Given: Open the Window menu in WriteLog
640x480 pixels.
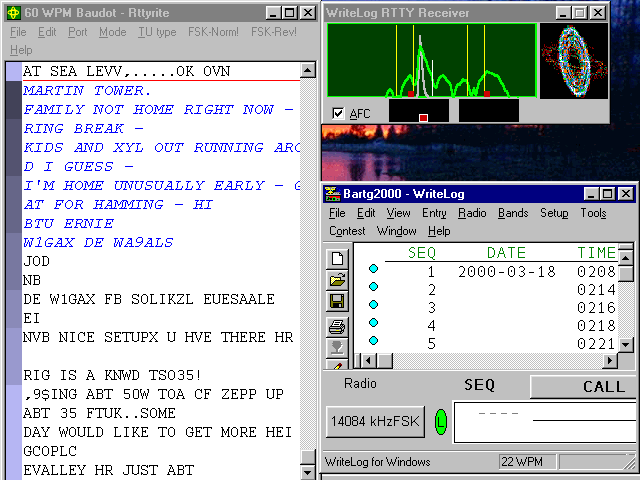Looking at the screenshot, I should coord(397,231).
